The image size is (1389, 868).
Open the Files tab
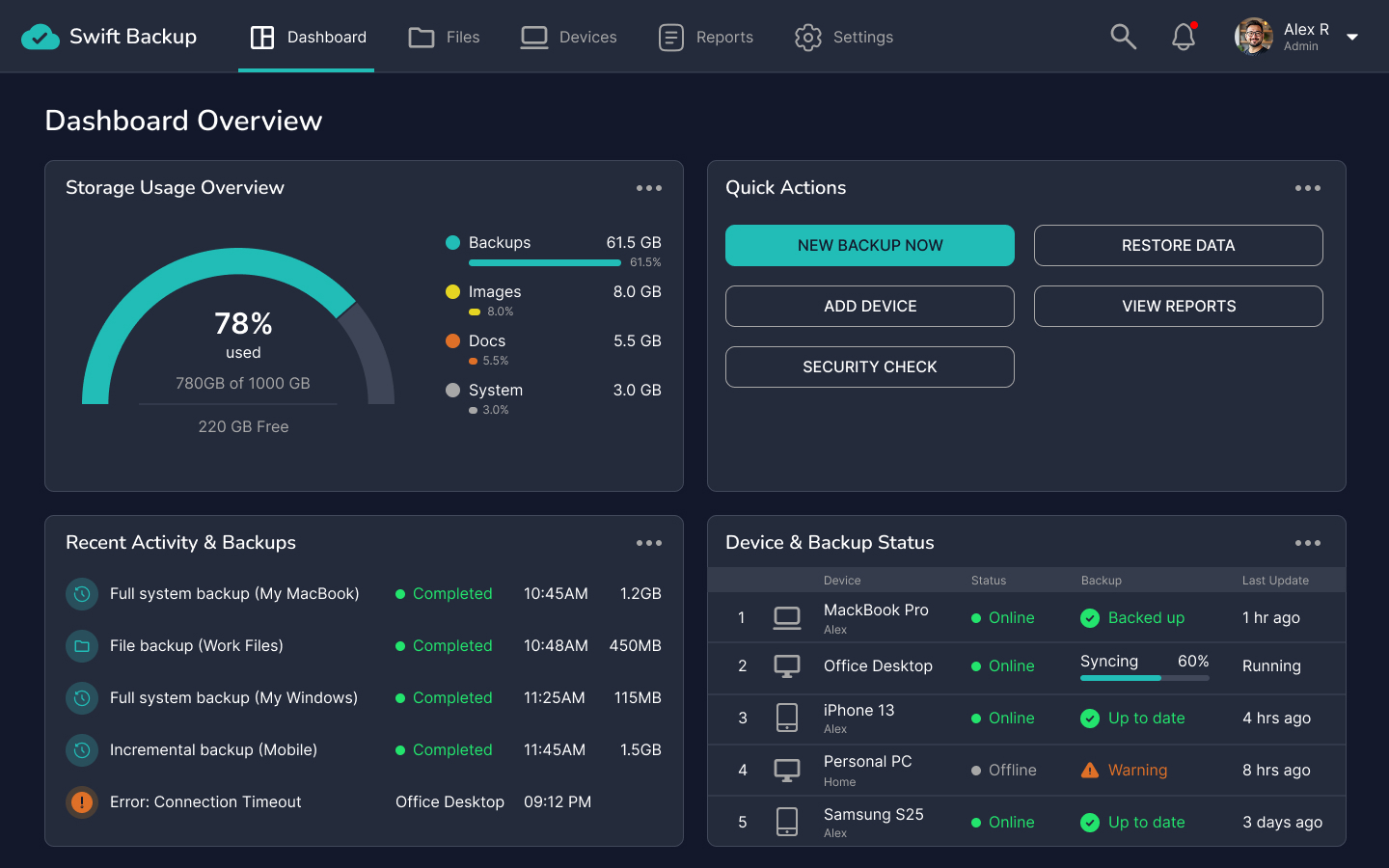[444, 37]
